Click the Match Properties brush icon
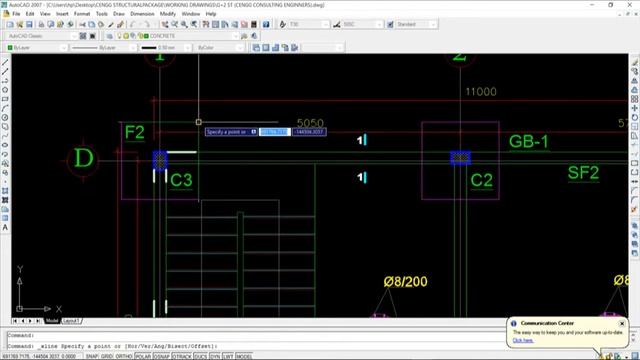 click(111, 24)
